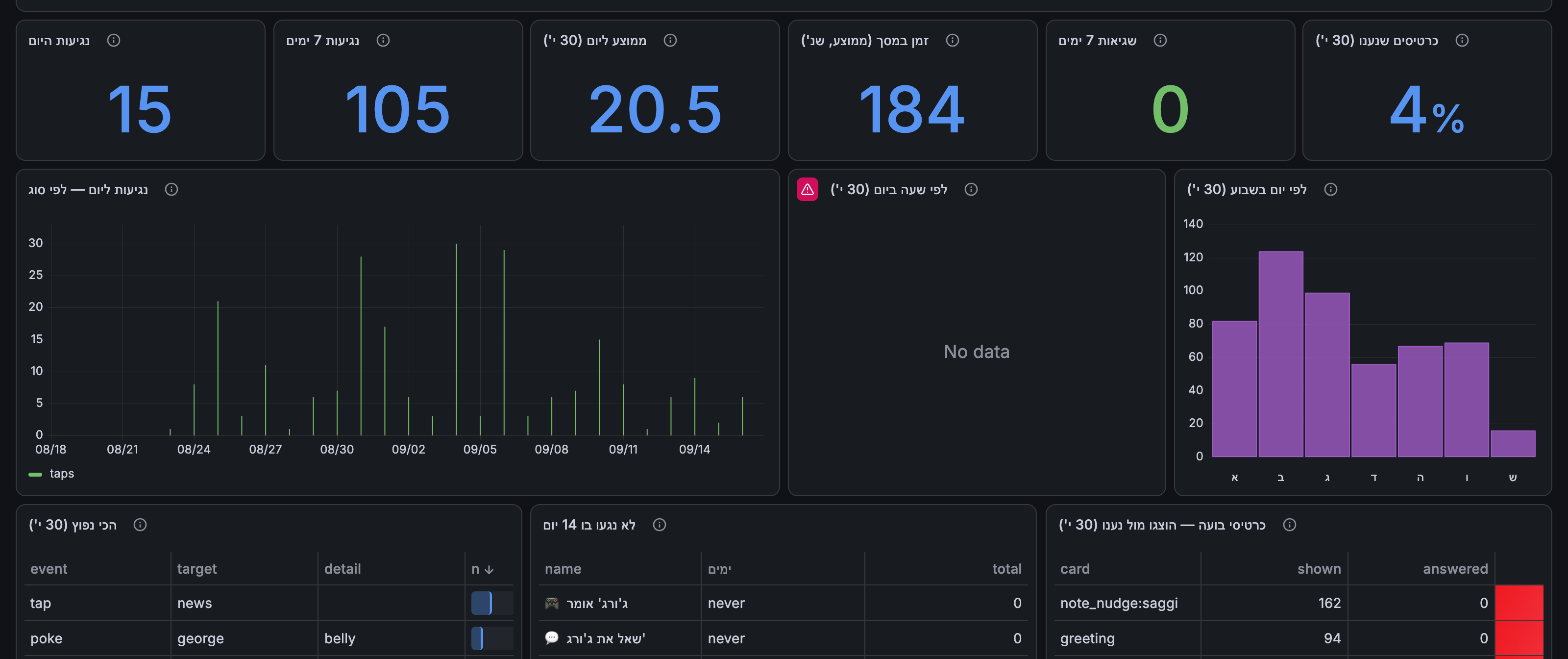Image resolution: width=1568 pixels, height=659 pixels.
Task: Click the 94 shown value in greeting row
Action: click(x=1332, y=638)
